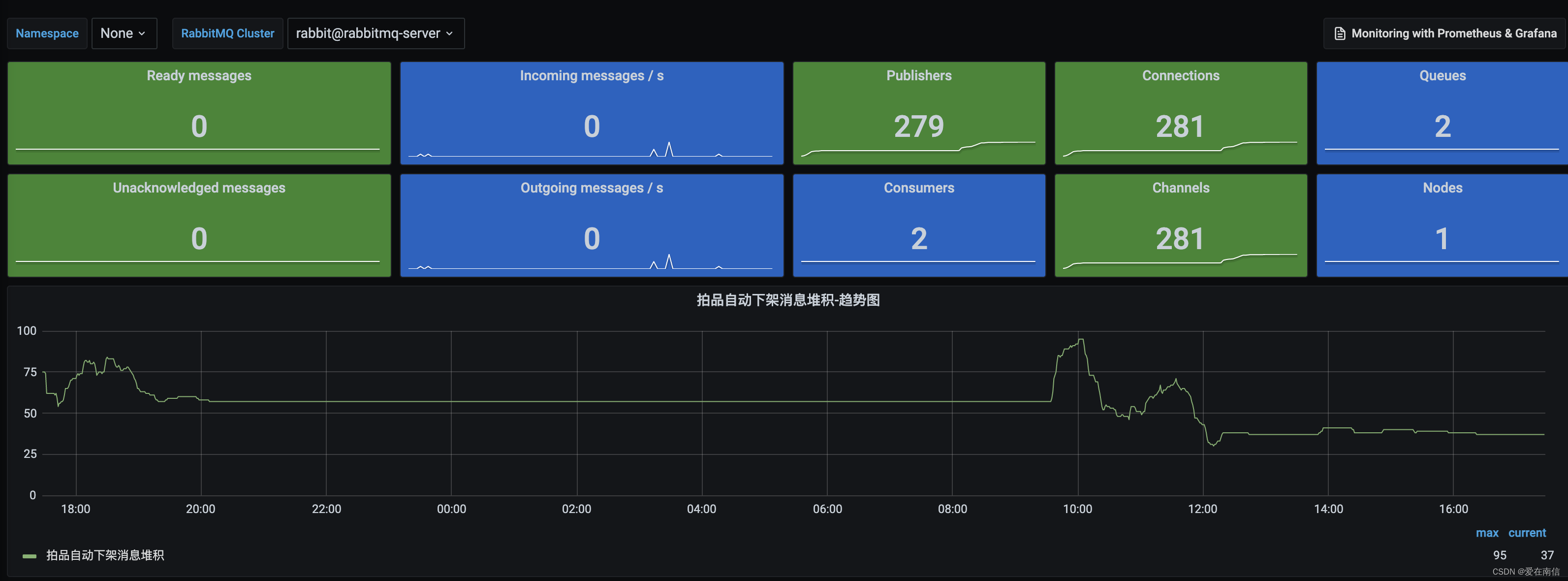Open Publishers panel title menu
The image size is (1568, 581).
click(x=918, y=75)
